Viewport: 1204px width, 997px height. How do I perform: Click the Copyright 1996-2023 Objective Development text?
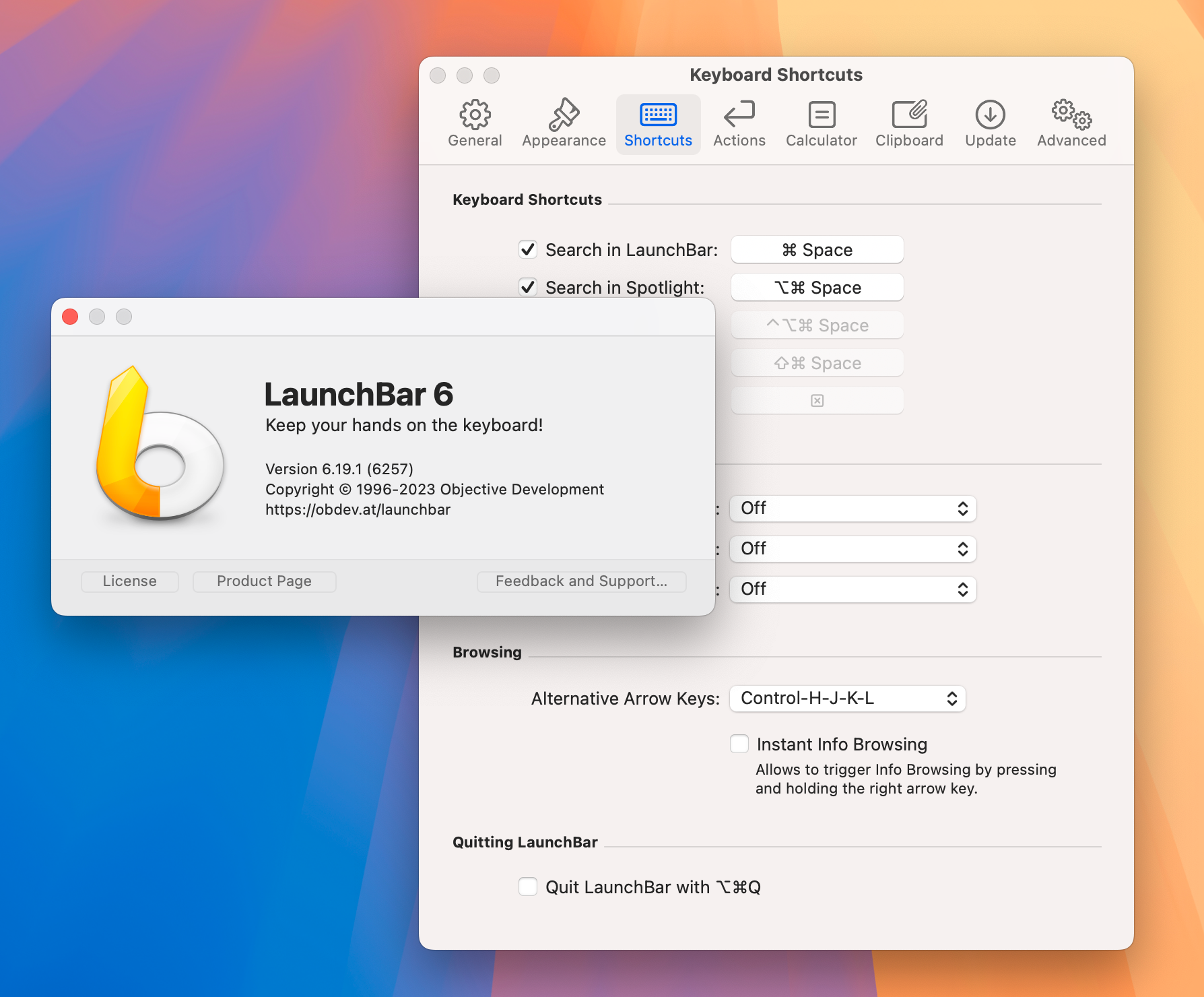point(434,490)
